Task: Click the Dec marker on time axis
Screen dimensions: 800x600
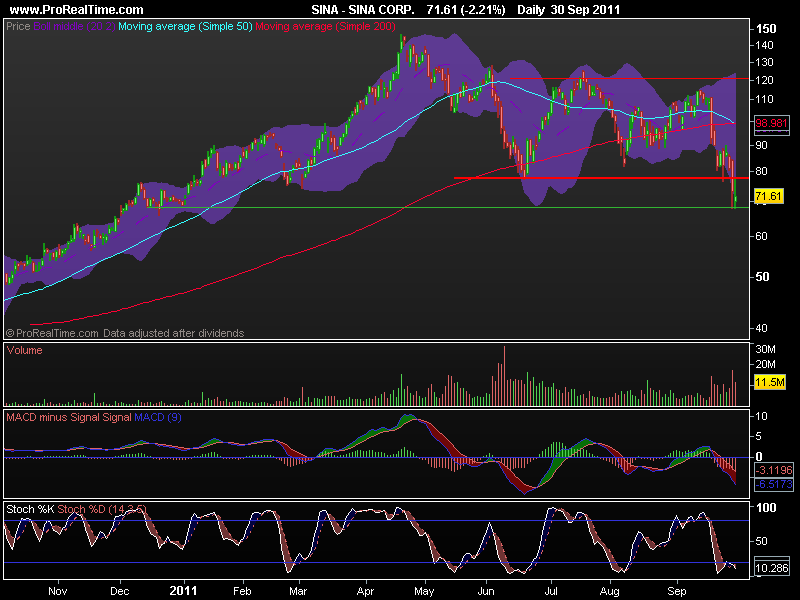Action: tap(120, 591)
